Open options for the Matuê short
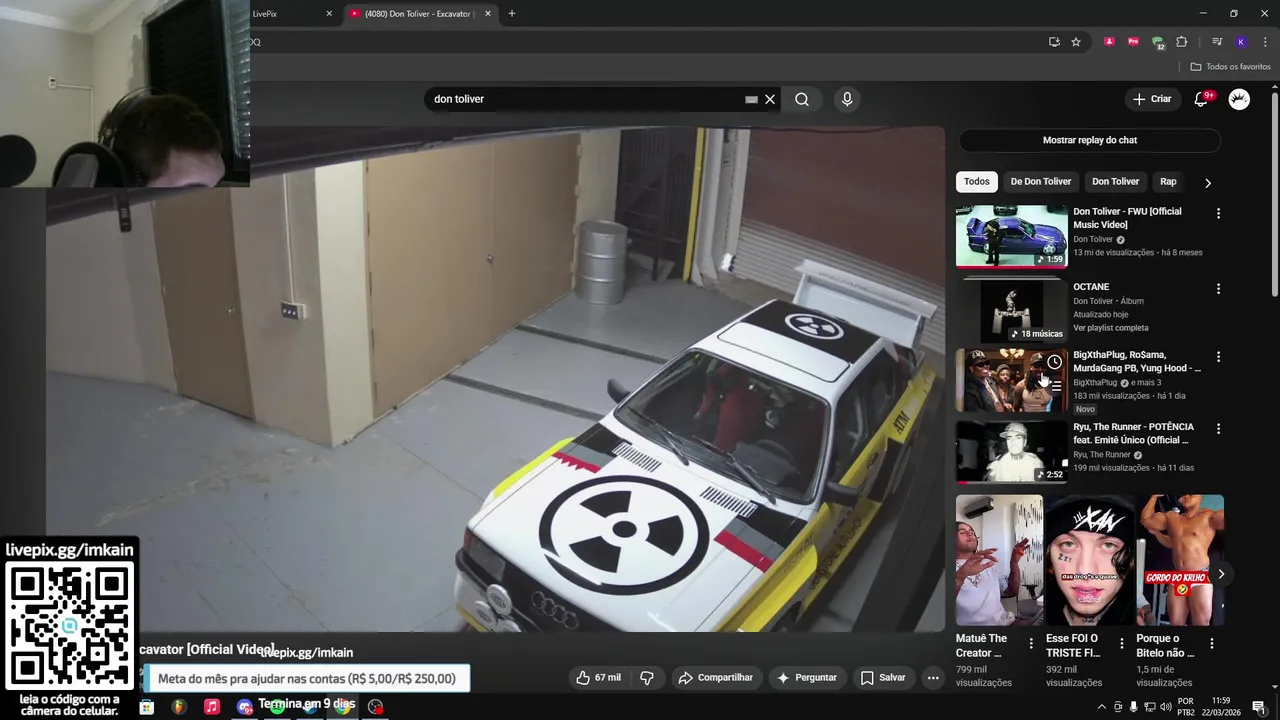The width and height of the screenshot is (1280, 720). 1031,644
